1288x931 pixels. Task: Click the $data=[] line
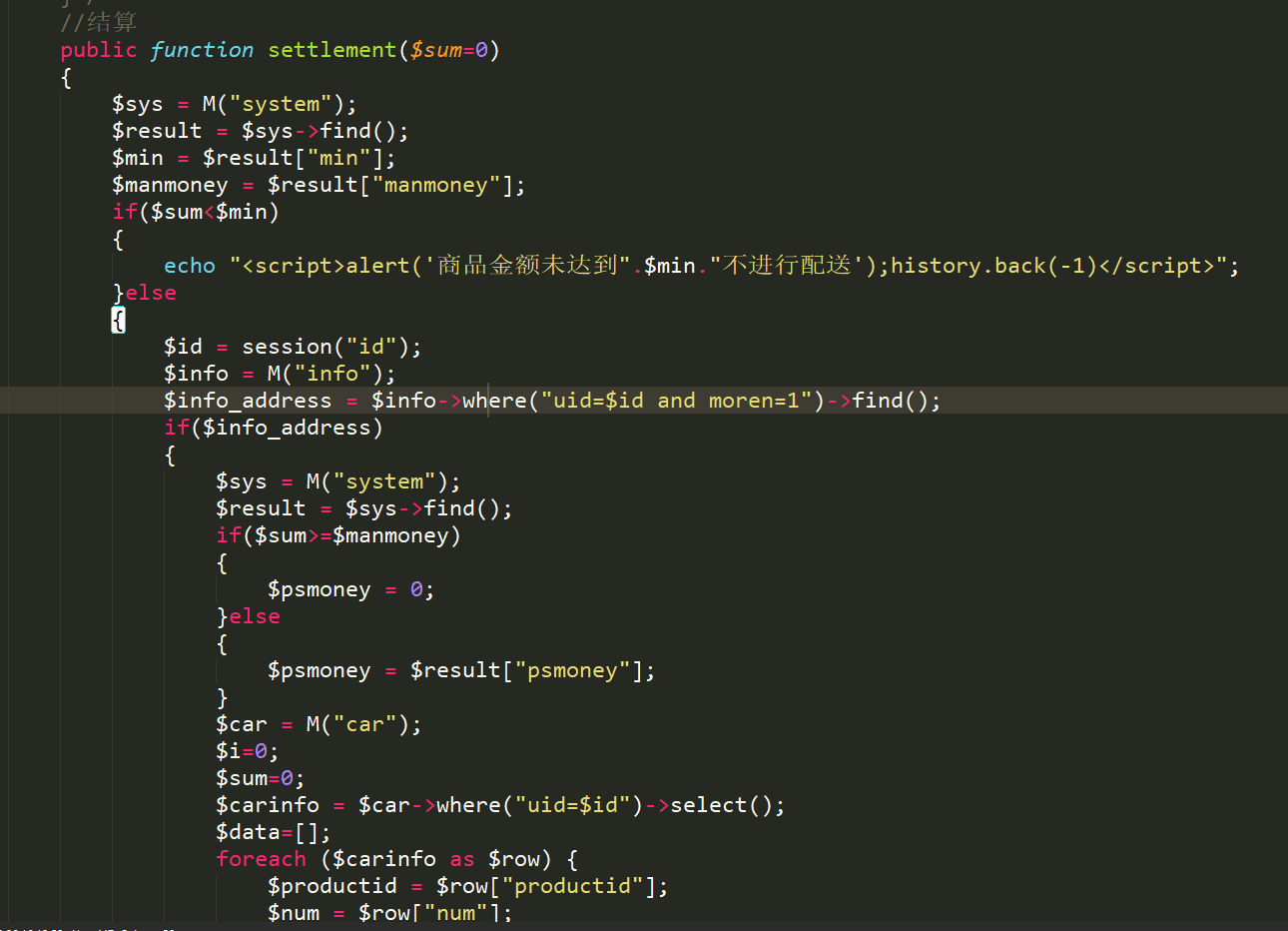[x=273, y=832]
